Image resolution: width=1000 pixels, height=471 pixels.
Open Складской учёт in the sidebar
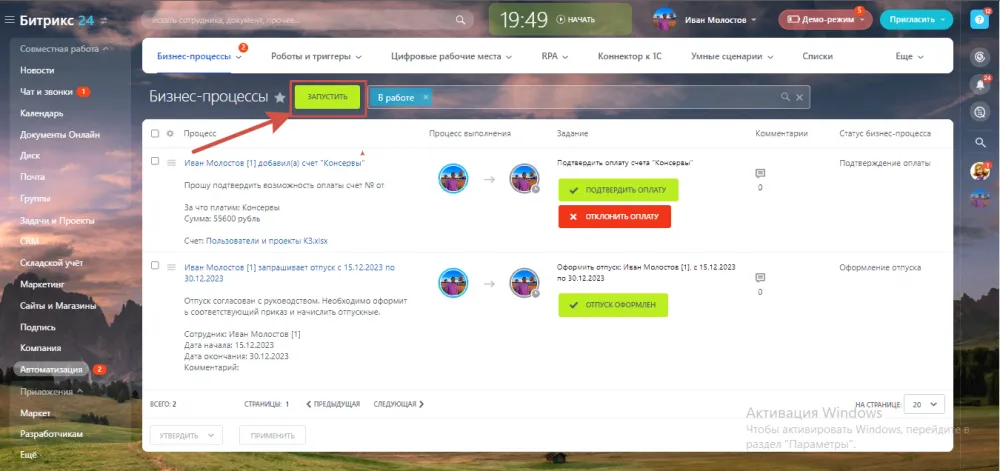click(51, 263)
